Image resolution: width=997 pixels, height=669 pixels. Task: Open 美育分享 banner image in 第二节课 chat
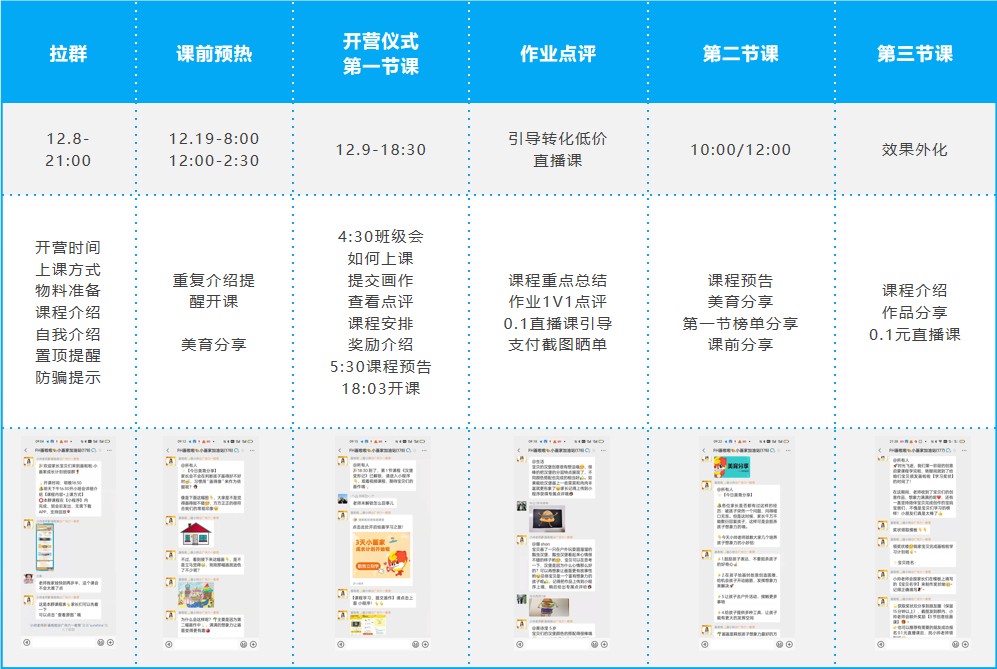[732, 467]
